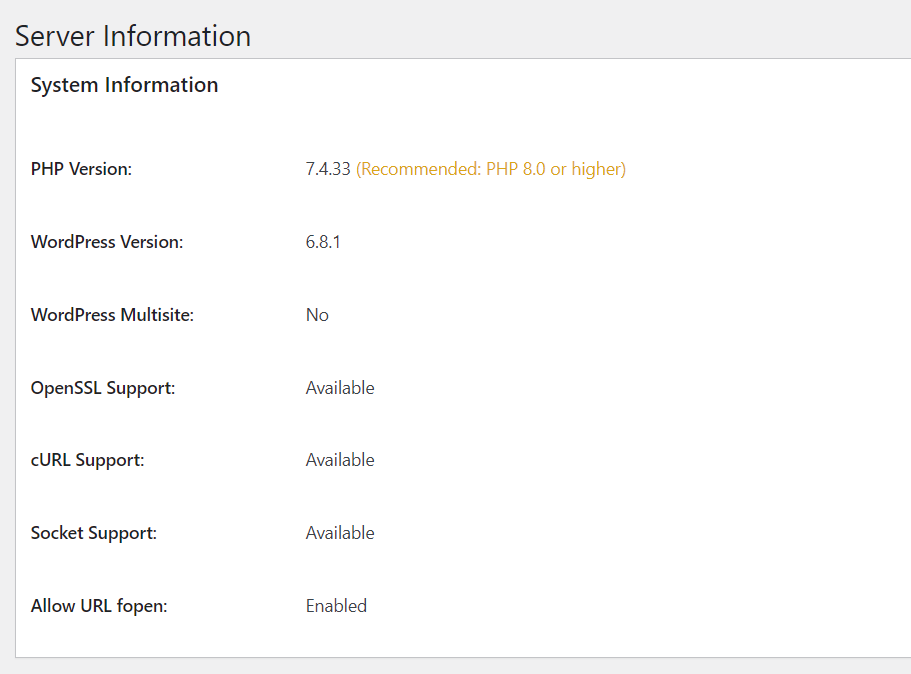Select the 'Available' value for OpenSSL Support

coord(340,388)
